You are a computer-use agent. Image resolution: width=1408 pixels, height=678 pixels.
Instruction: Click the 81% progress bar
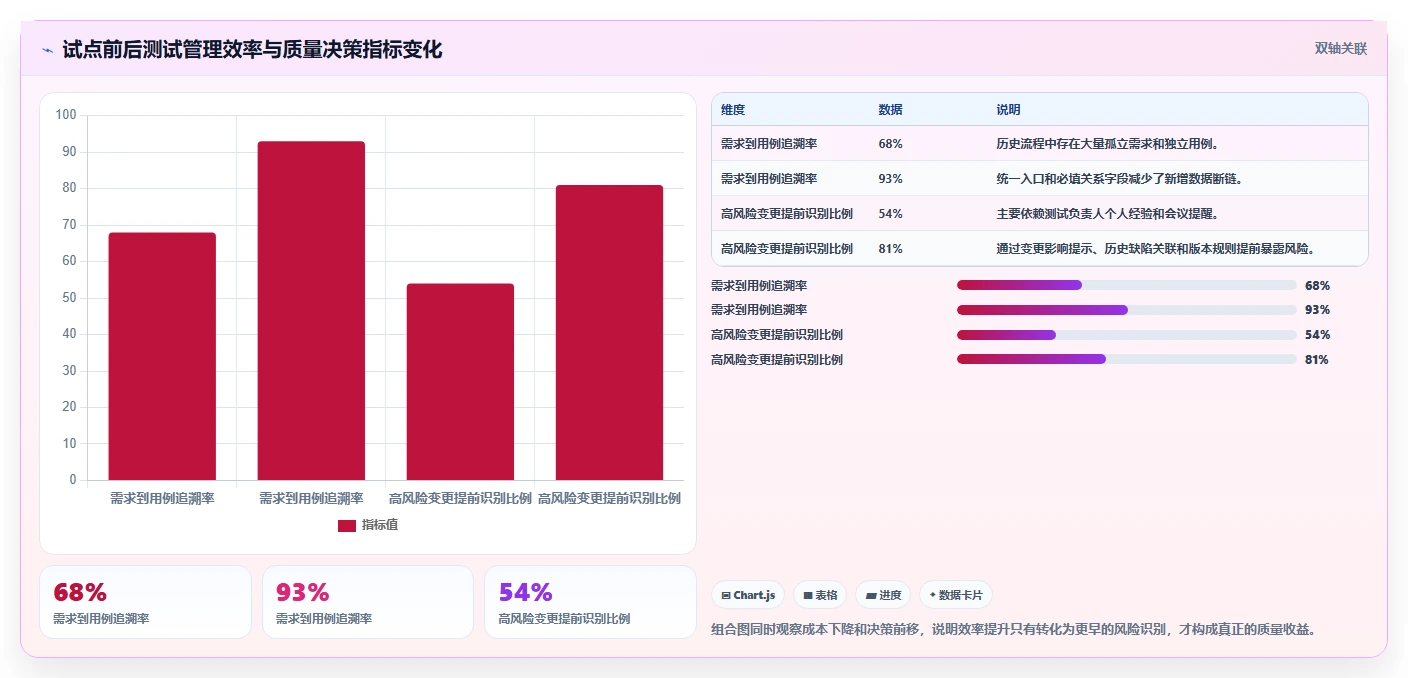1126,359
